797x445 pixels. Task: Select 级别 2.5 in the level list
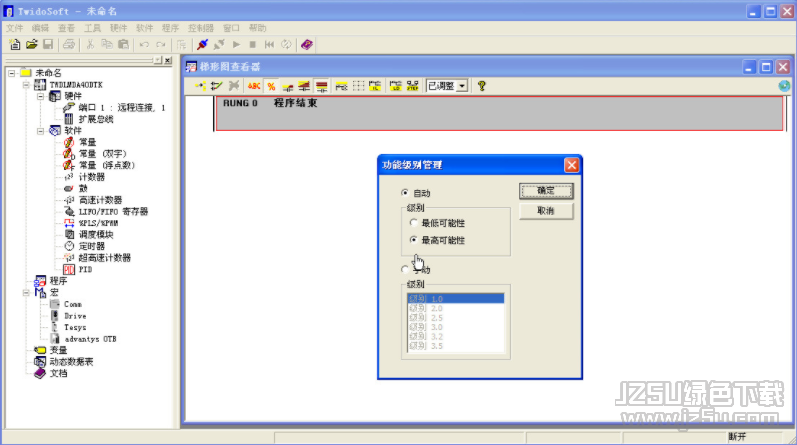point(455,317)
